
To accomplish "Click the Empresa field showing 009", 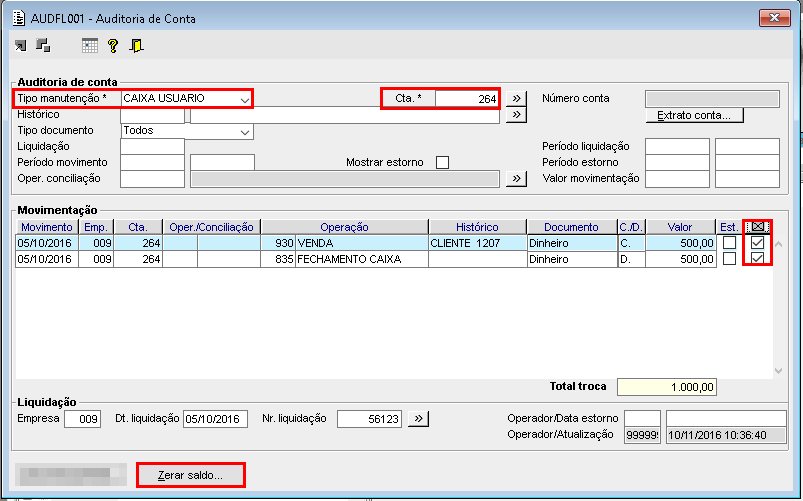I will (82, 419).
